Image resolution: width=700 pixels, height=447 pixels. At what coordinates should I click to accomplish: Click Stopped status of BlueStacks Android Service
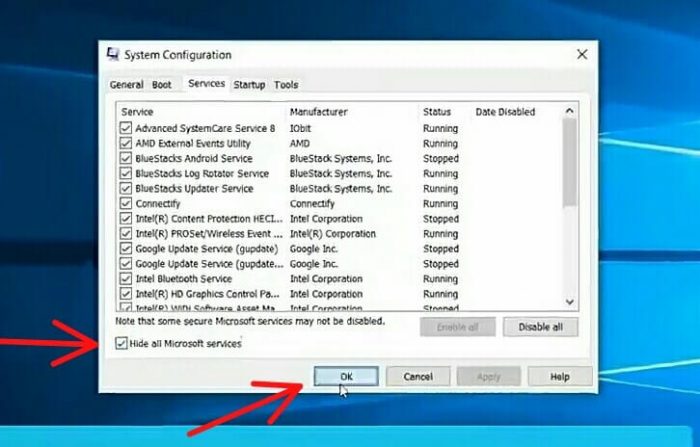pos(441,159)
